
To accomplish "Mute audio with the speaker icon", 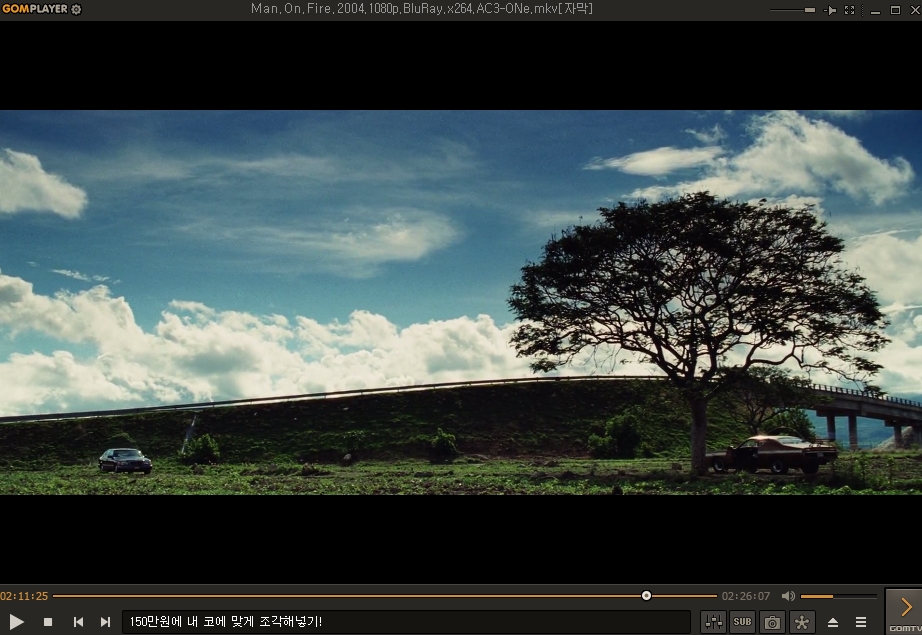I will point(788,596).
